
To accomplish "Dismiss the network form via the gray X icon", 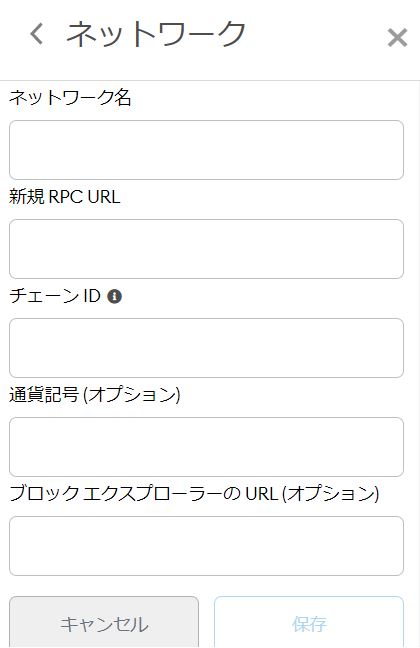I will (397, 38).
